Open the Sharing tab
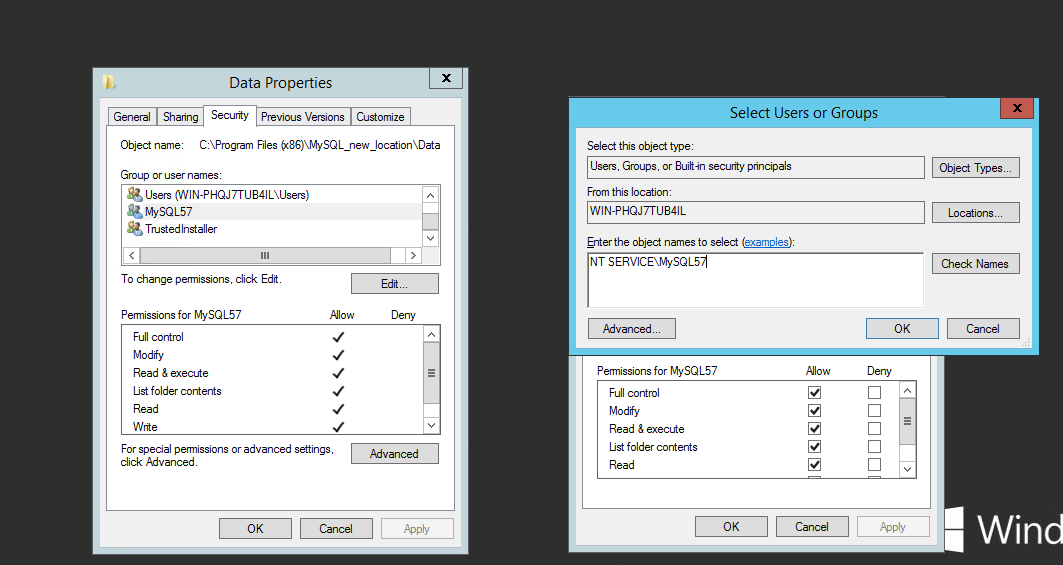The width and height of the screenshot is (1063, 565). pos(180,117)
